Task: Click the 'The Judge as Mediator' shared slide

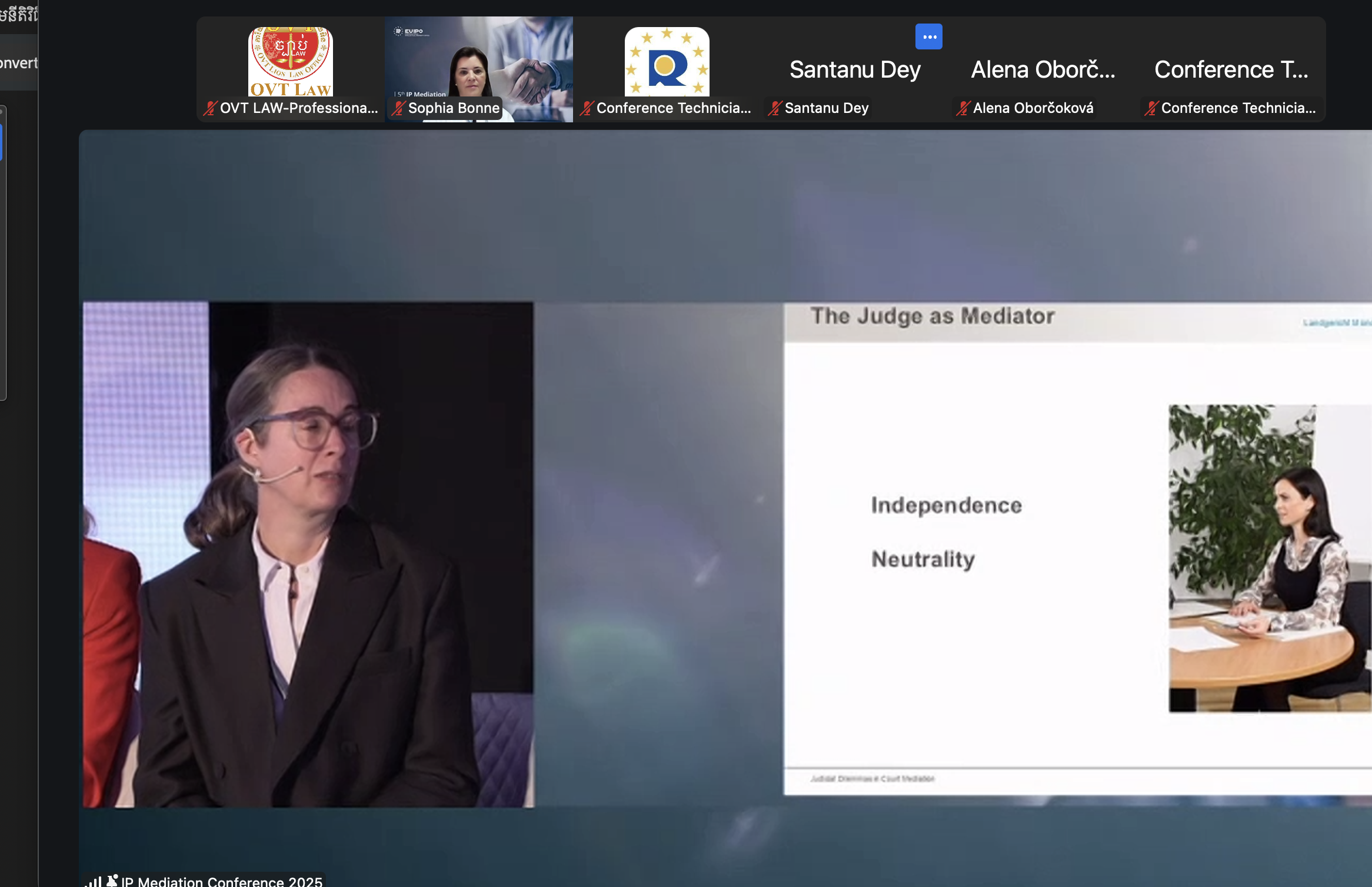Action: (1077, 547)
